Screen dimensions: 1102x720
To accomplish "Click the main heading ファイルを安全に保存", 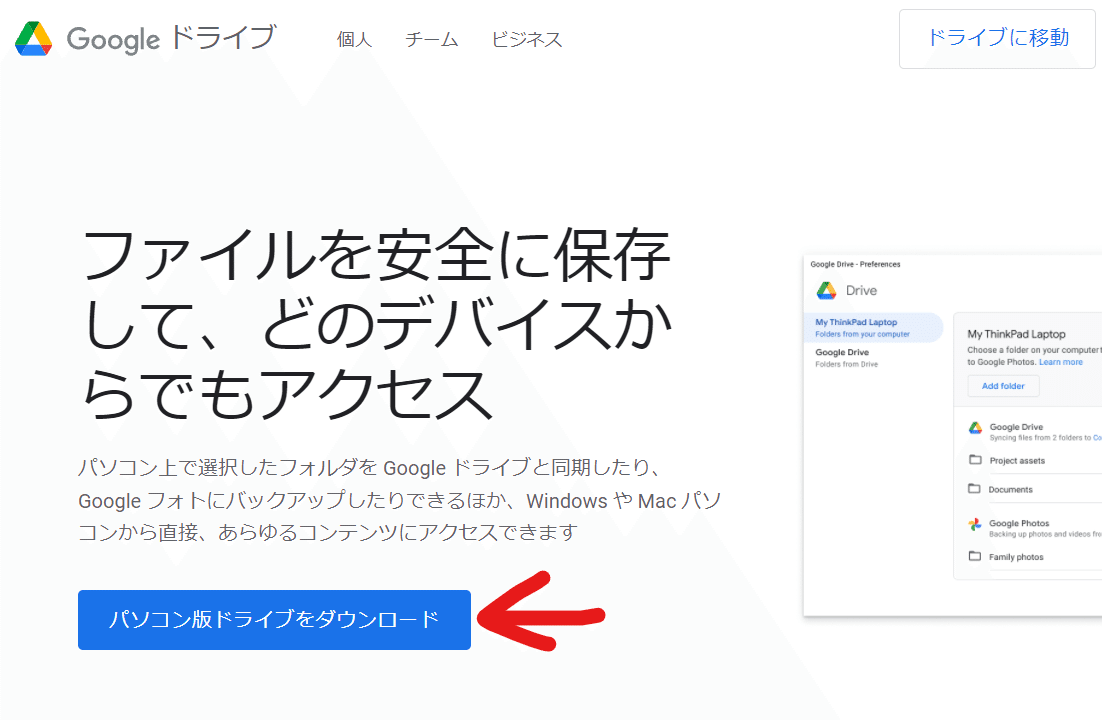I will click(377, 324).
